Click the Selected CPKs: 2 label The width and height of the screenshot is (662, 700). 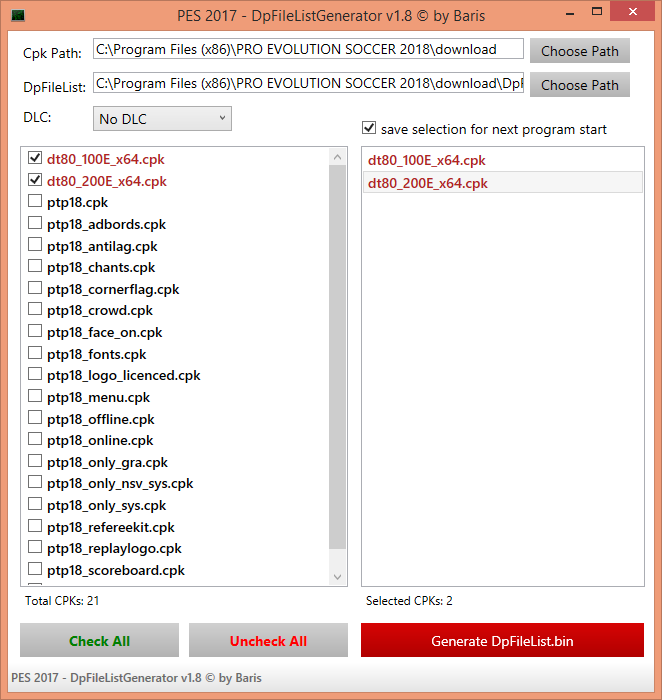(x=409, y=601)
